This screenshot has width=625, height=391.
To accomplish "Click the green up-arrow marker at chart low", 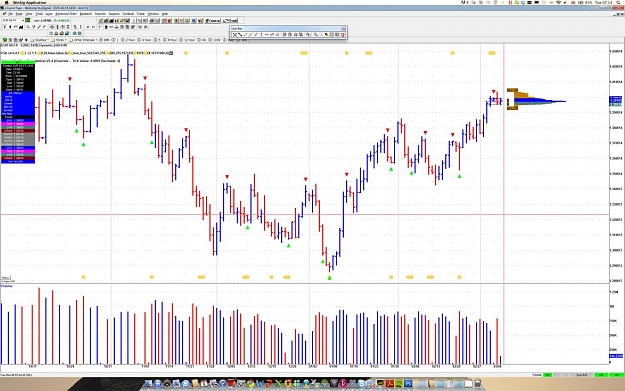I will 330,278.
